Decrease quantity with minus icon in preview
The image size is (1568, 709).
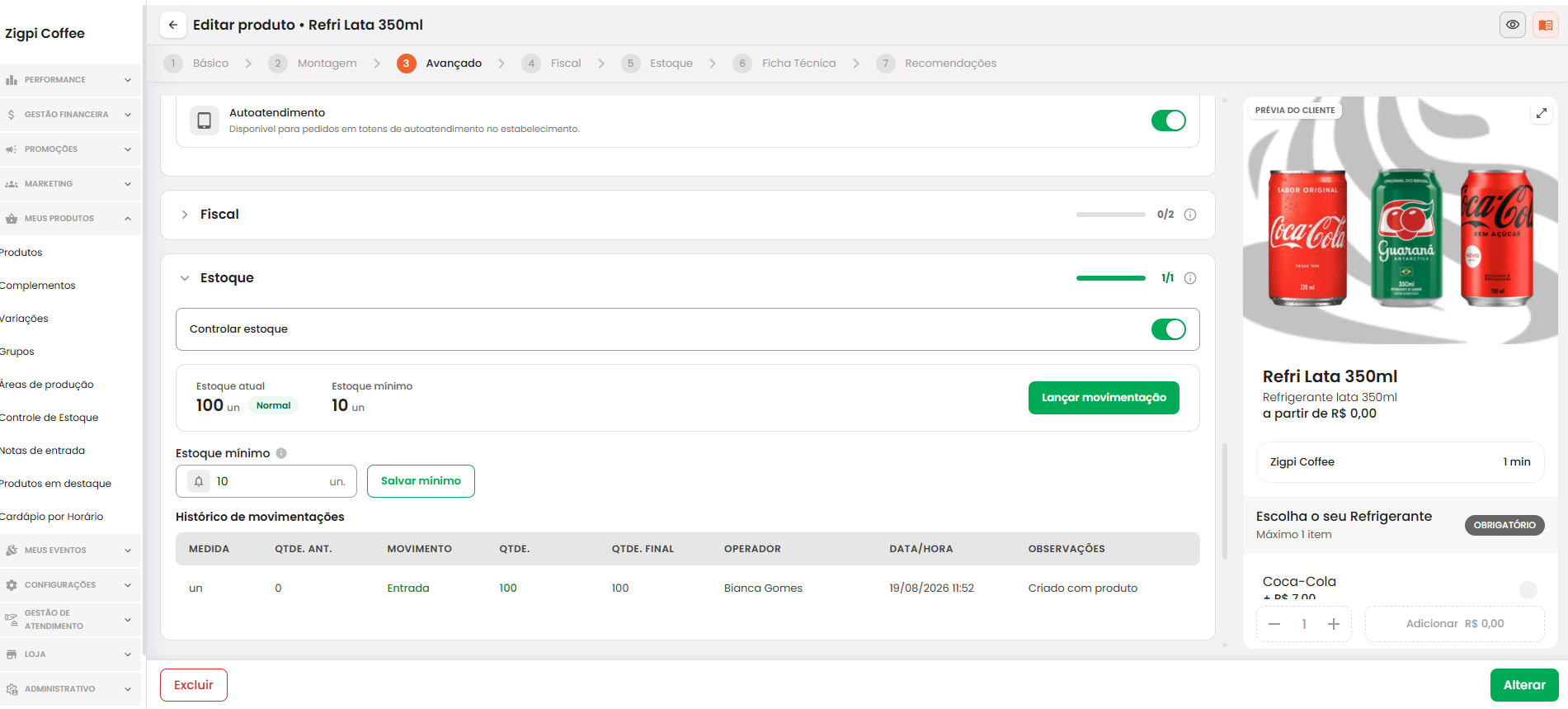pos(1274,624)
